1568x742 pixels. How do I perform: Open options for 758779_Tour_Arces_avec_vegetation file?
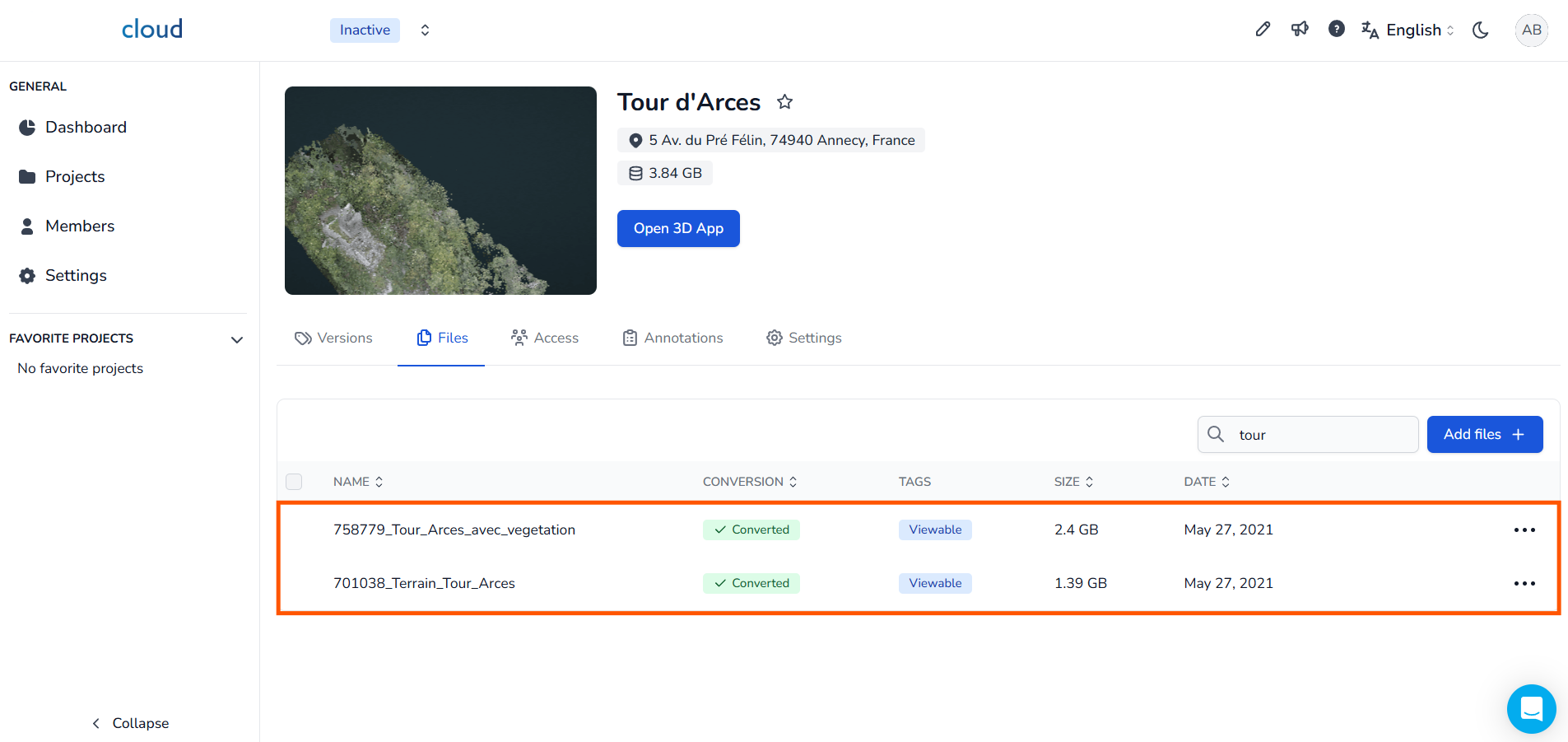click(x=1524, y=530)
